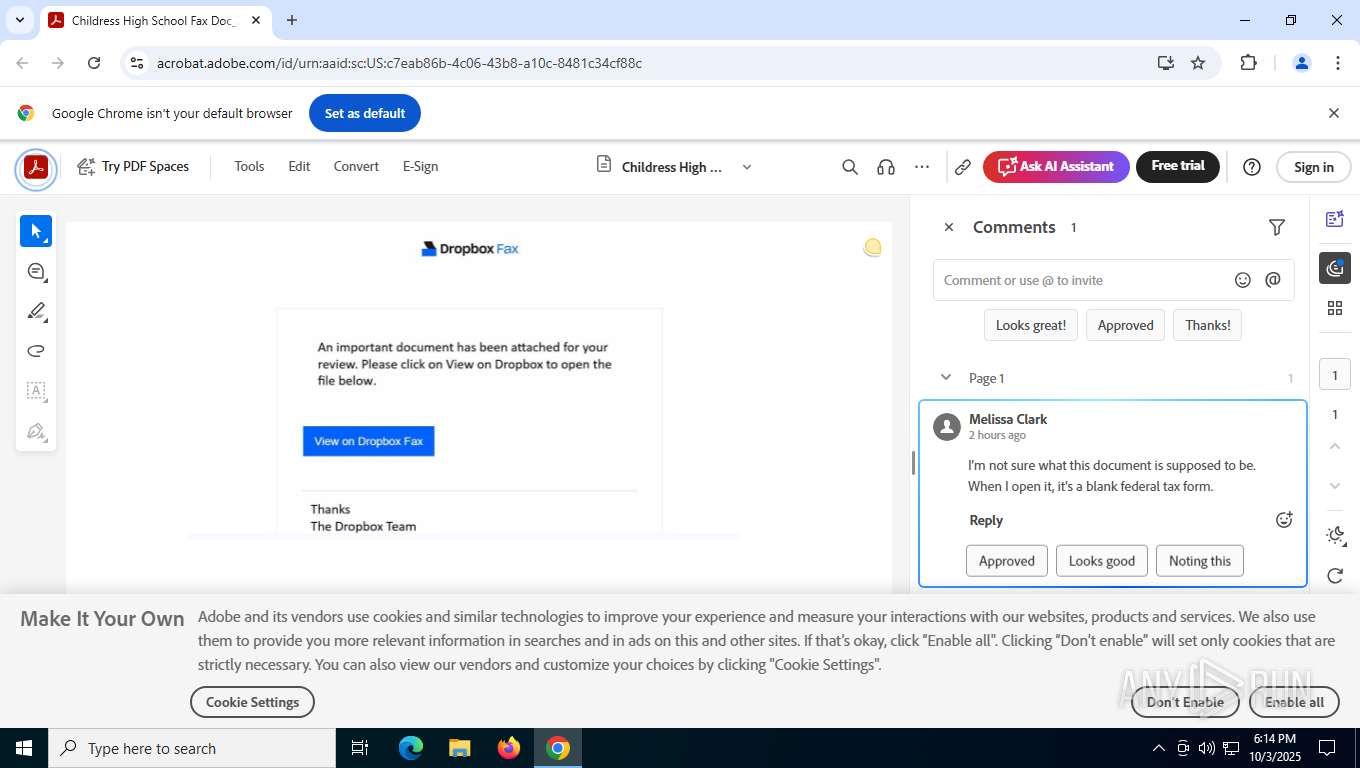Go to next page with down chevron
1360x768 pixels.
click(1335, 486)
